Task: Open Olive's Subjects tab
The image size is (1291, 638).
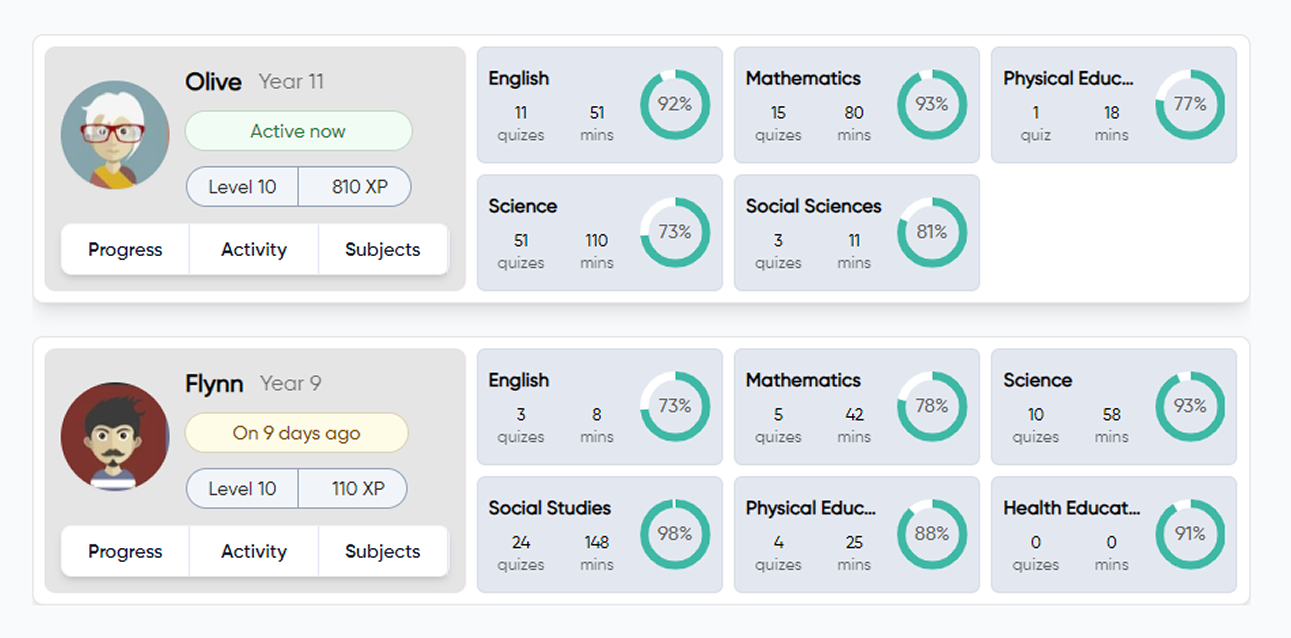Action: coord(383,250)
